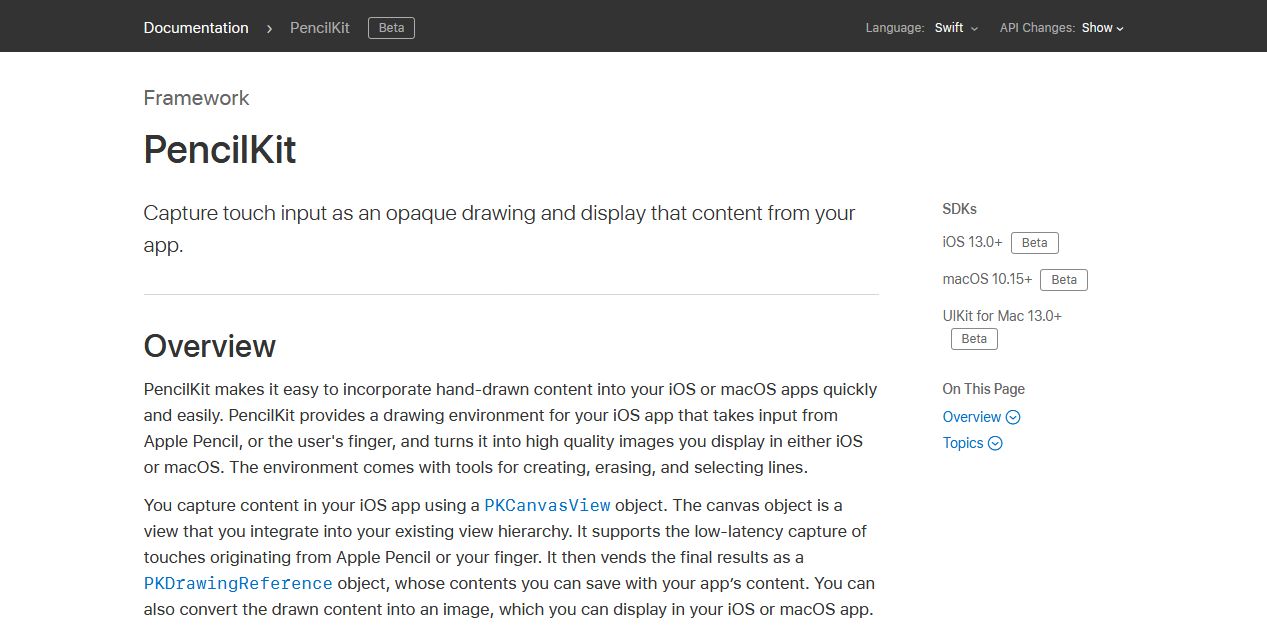This screenshot has height=626, width=1267.
Task: Go to Documentation in the breadcrumb
Action: pos(196,28)
